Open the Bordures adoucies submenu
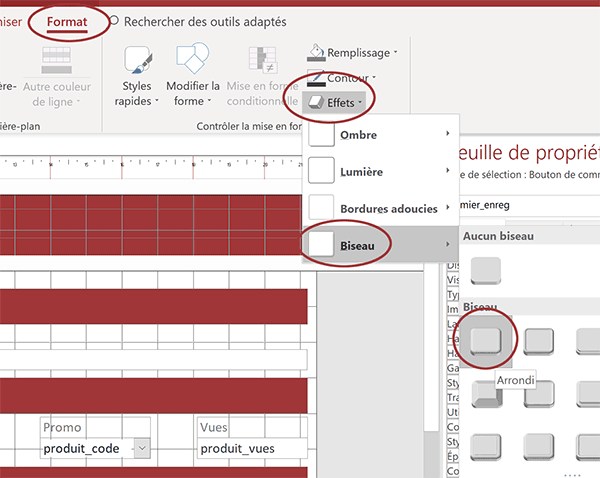Screen dimensions: 600x478 (x=380, y=209)
